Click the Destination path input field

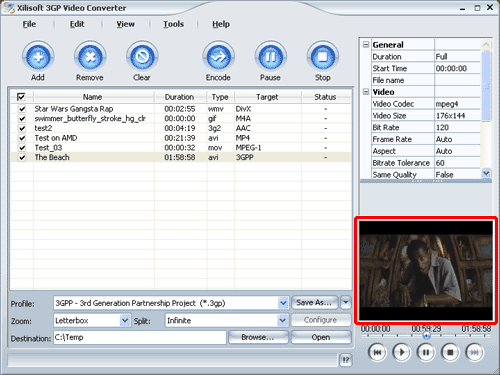tap(140, 337)
